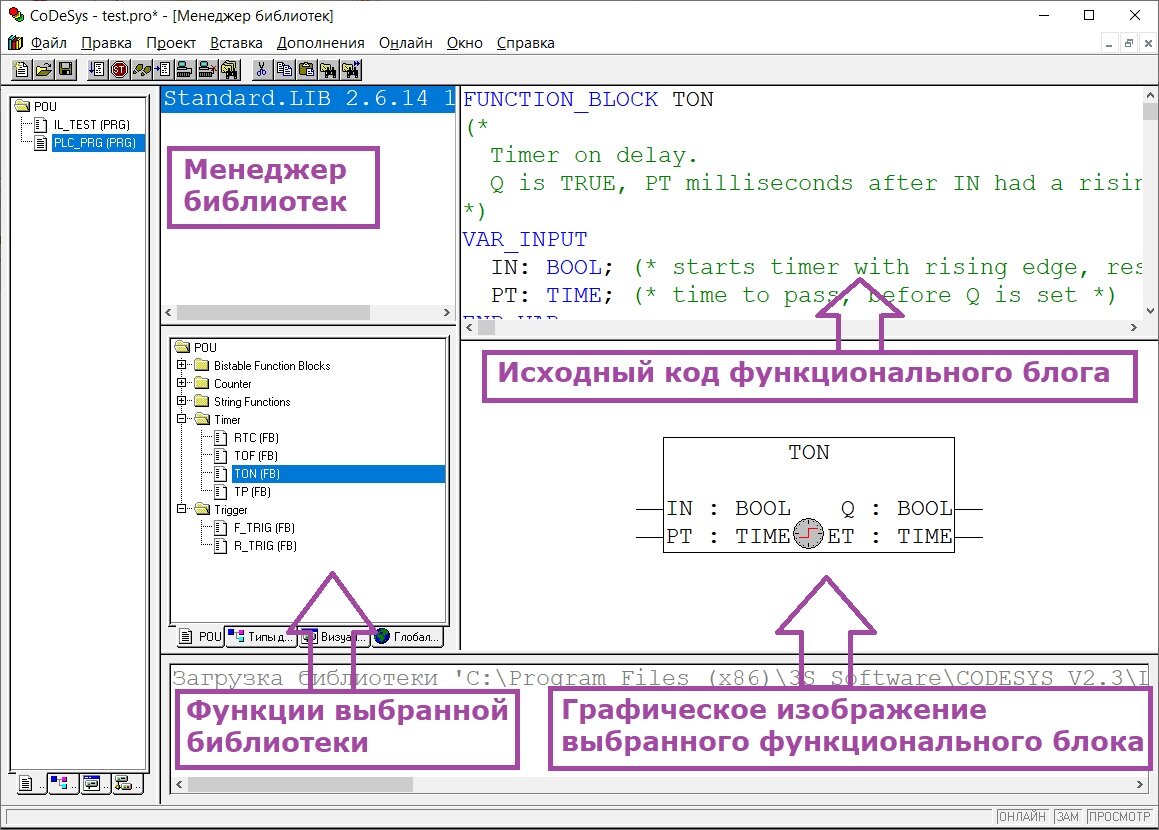Switch to library Визуа... tab
This screenshot has width=1159, height=830.
pos(334,636)
